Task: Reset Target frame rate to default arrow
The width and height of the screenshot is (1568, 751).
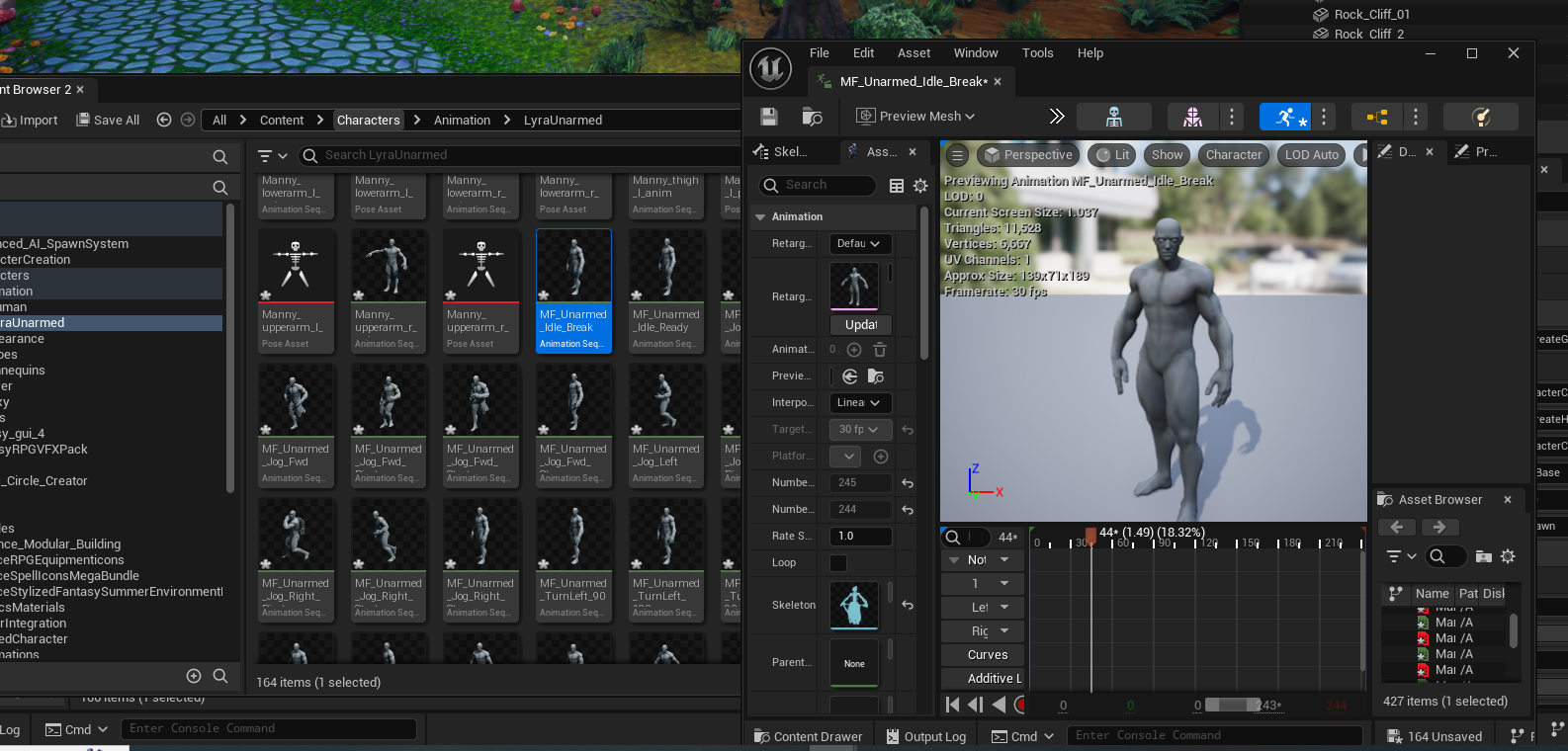Action: [x=908, y=430]
